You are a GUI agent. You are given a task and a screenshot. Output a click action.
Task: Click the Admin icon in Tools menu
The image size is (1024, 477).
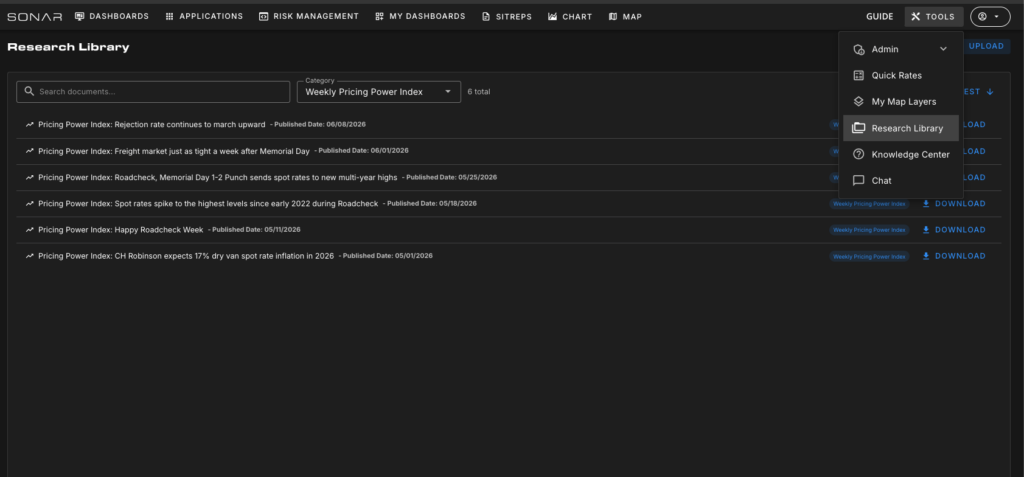click(859, 50)
